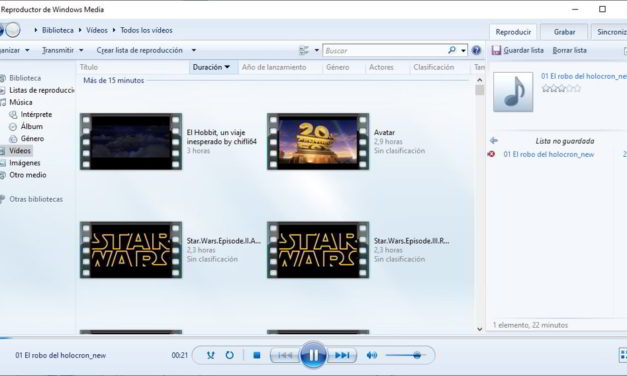Switch to Now Playing view
Viewport: 627px width, 376px height.
[x=623, y=355]
